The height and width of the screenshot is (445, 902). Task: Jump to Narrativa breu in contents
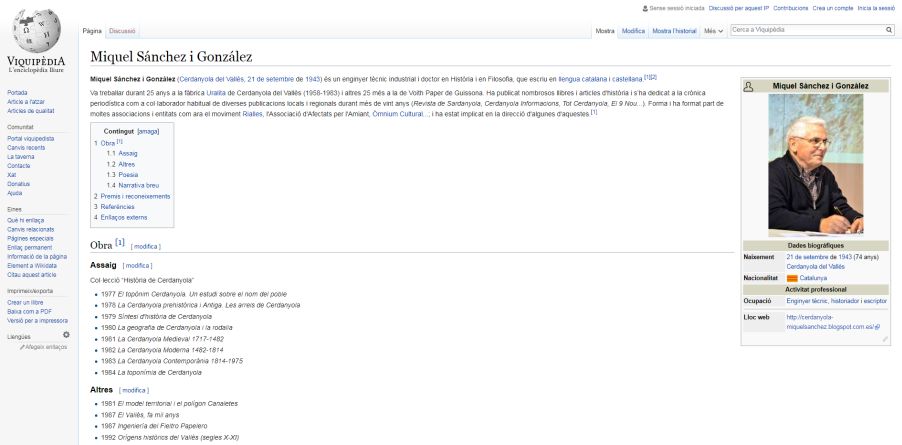139,186
